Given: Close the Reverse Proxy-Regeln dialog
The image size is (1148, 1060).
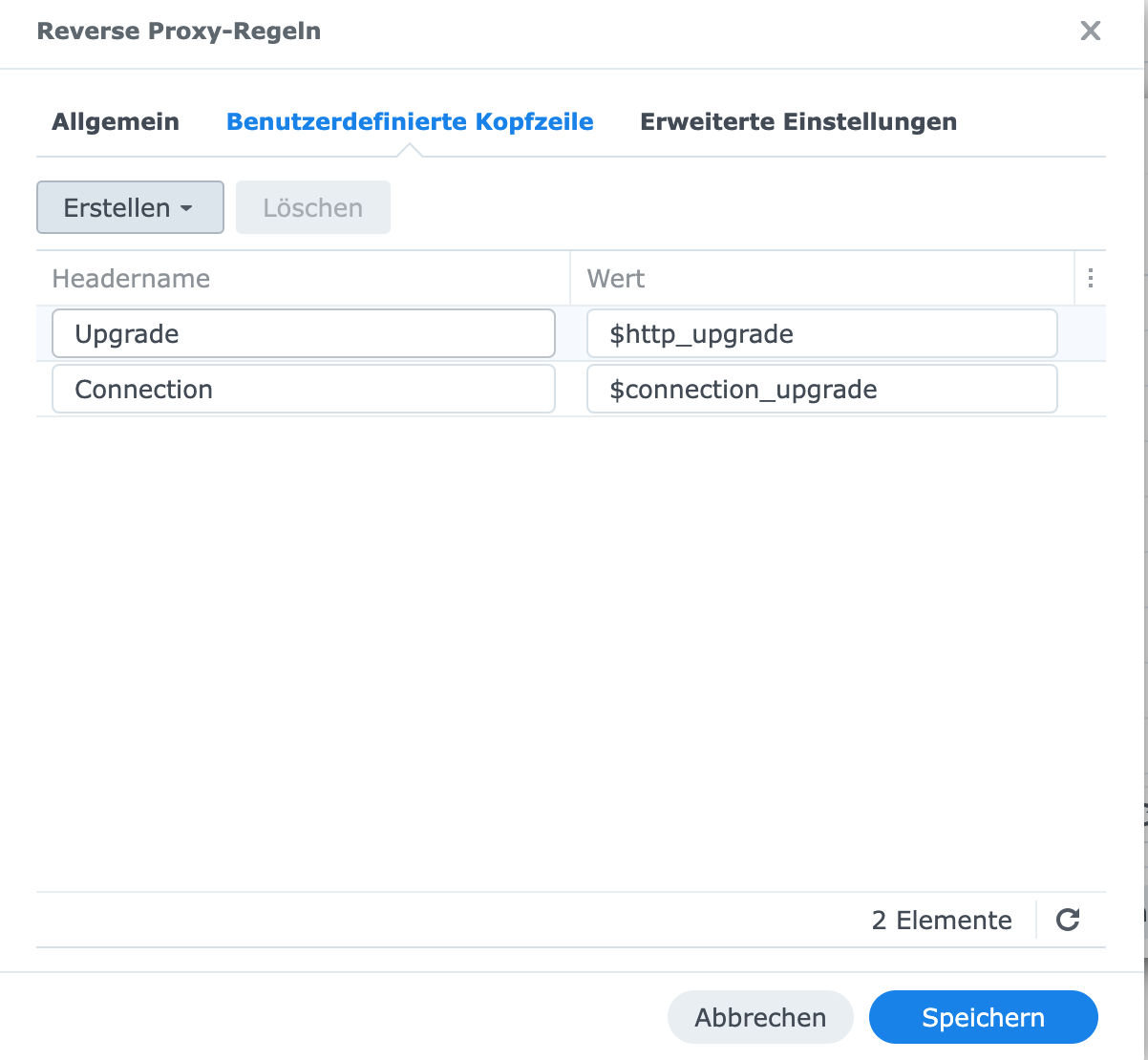Looking at the screenshot, I should click(x=1090, y=32).
